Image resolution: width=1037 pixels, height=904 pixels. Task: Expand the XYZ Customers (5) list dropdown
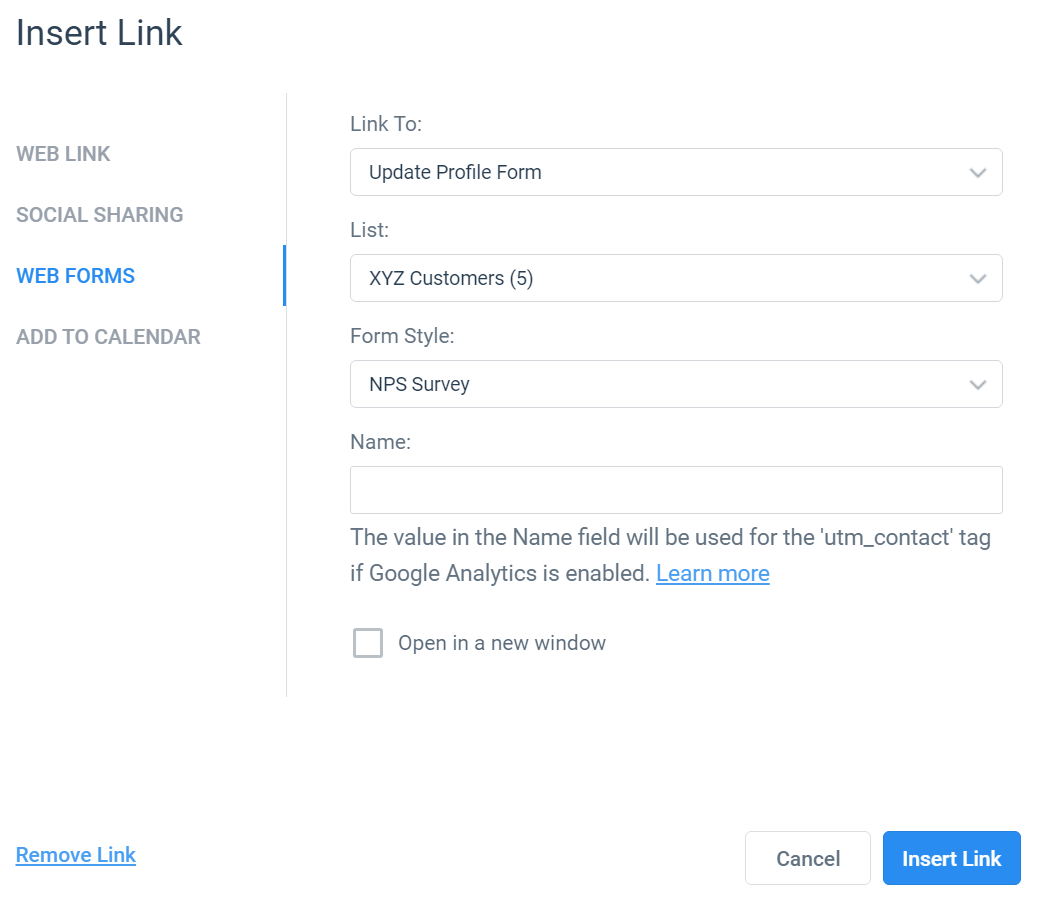coord(676,278)
